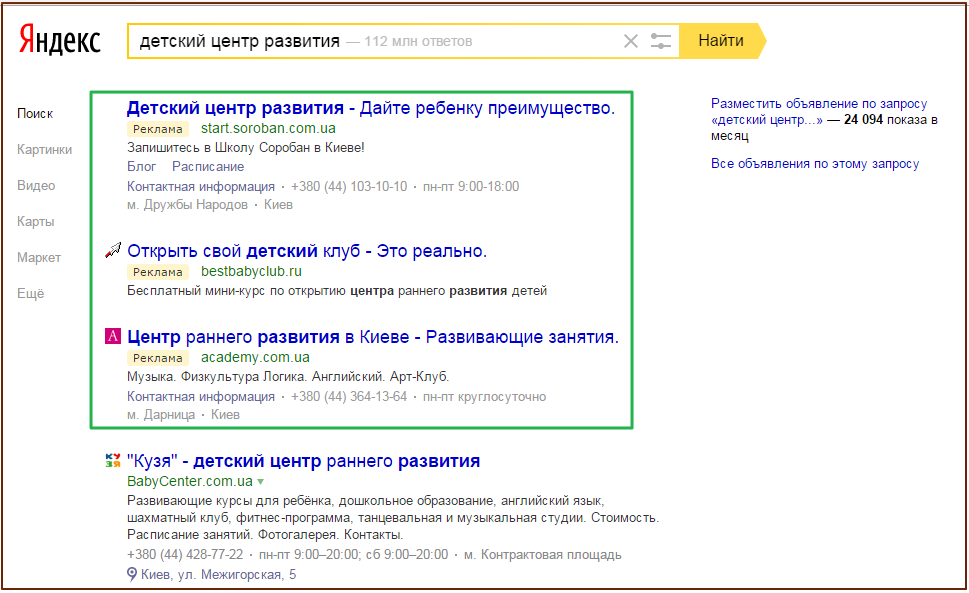Click the map pin icon near Межигорская address
This screenshot has width=969, height=593.
click(132, 574)
